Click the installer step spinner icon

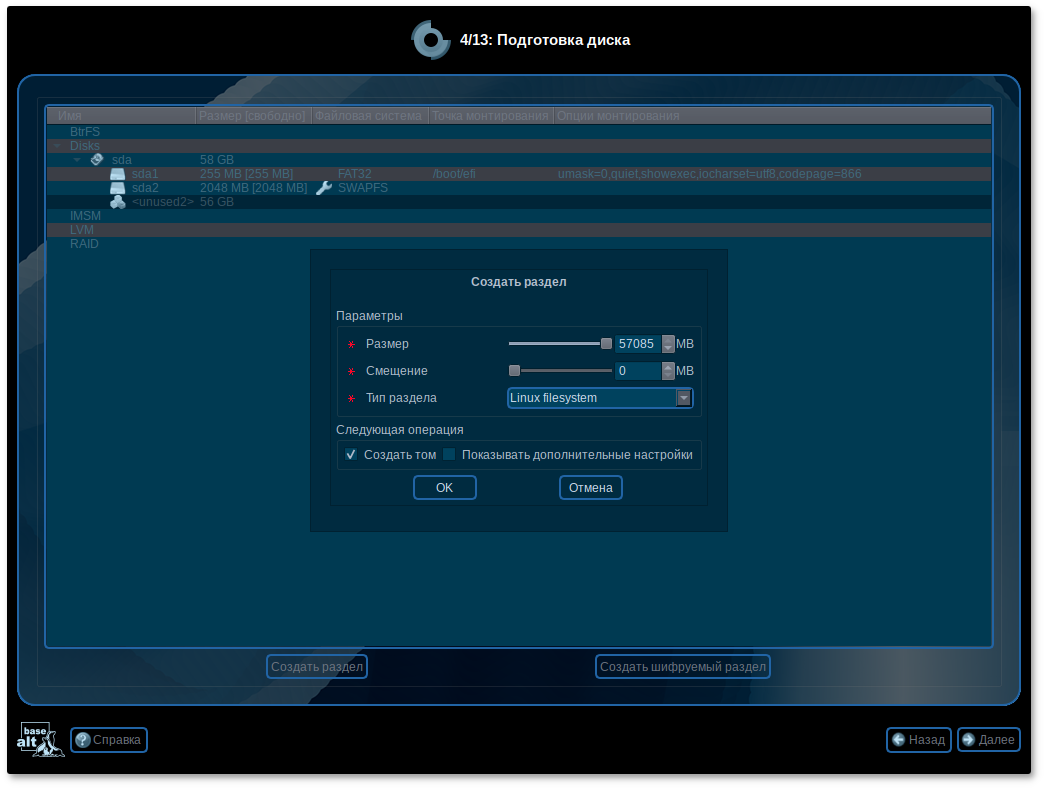point(431,40)
